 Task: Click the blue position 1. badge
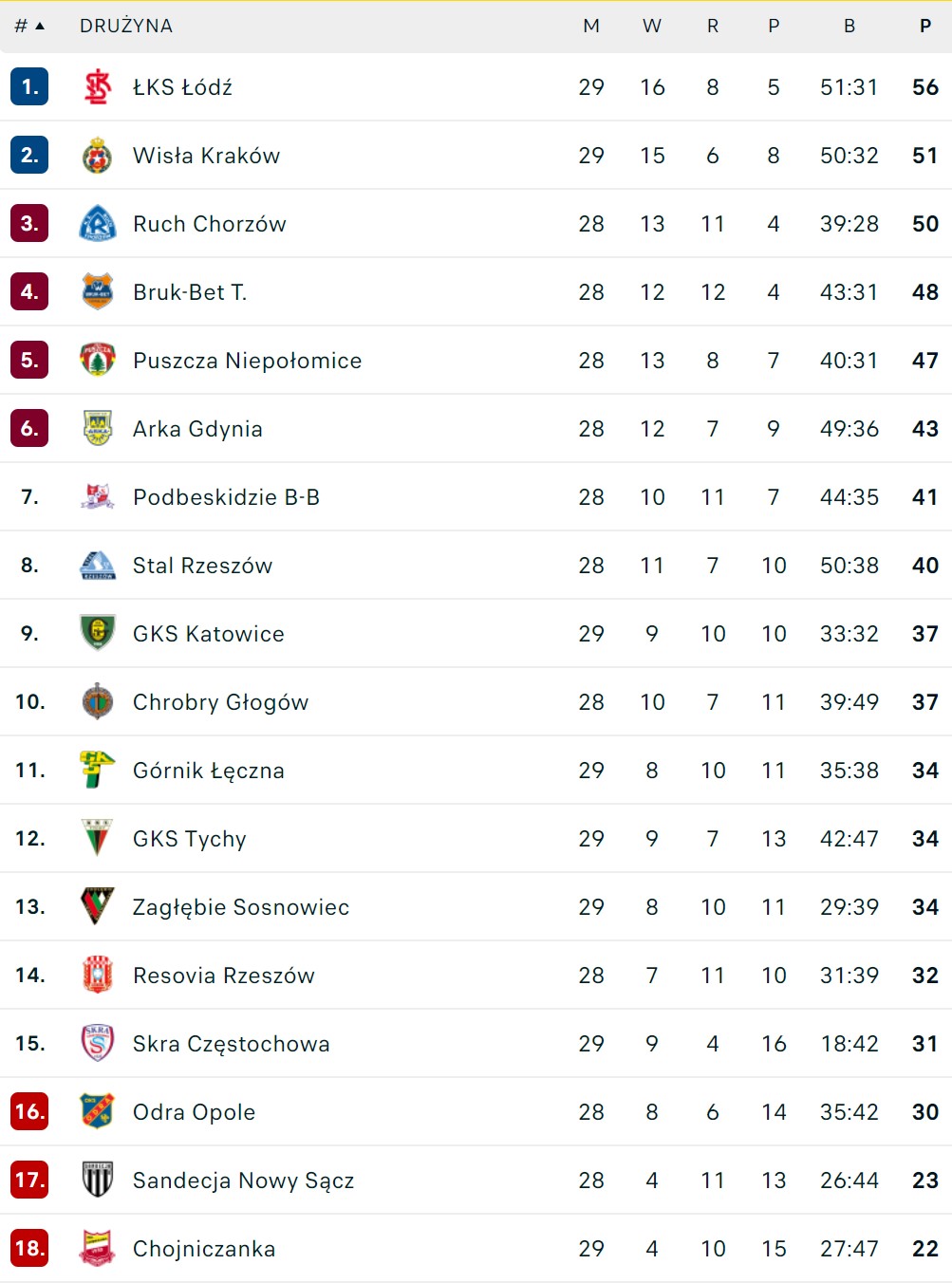click(x=29, y=87)
